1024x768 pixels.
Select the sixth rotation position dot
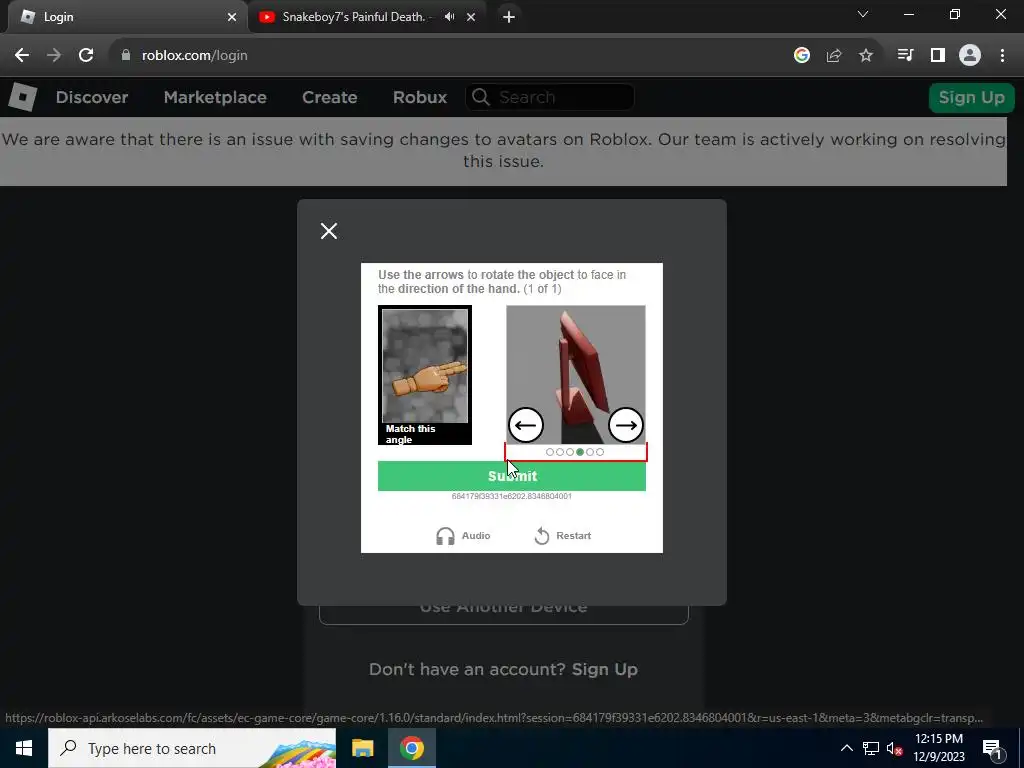[x=600, y=452]
